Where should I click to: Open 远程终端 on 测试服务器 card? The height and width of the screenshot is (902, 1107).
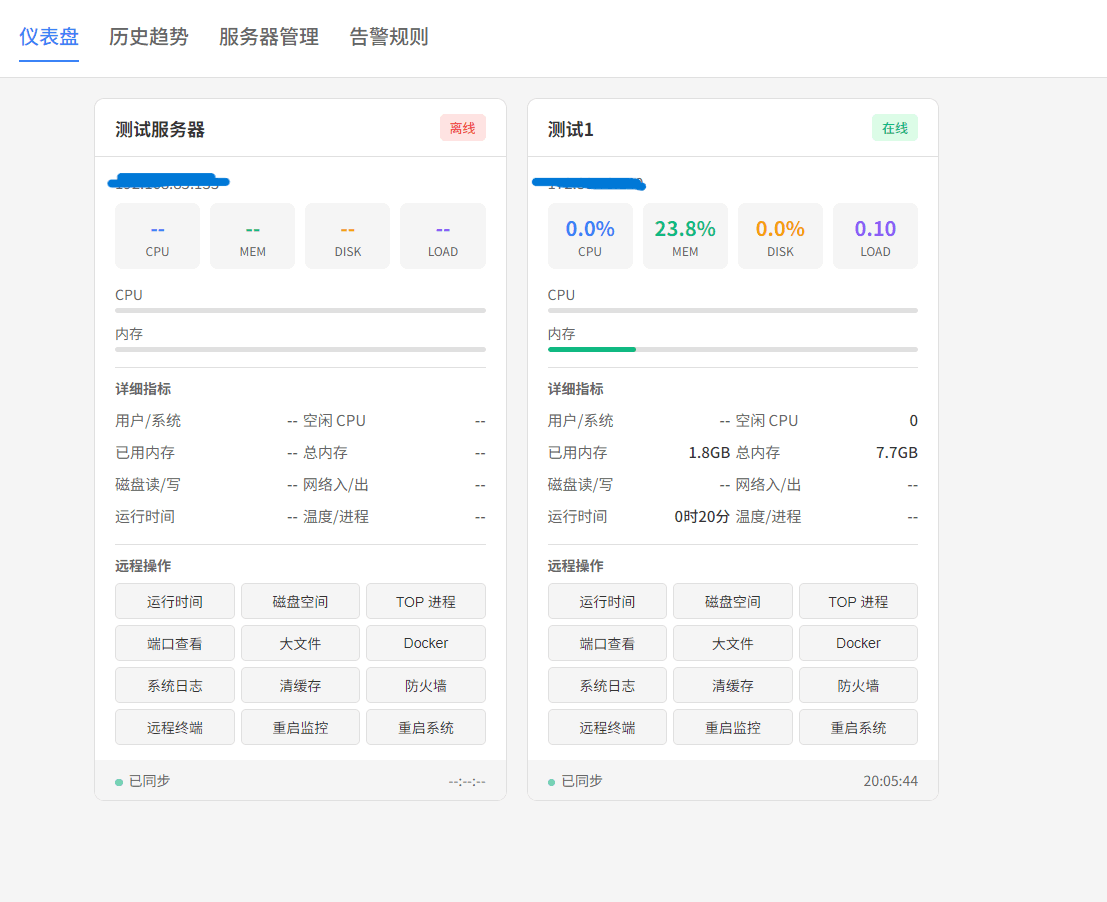(x=174, y=728)
